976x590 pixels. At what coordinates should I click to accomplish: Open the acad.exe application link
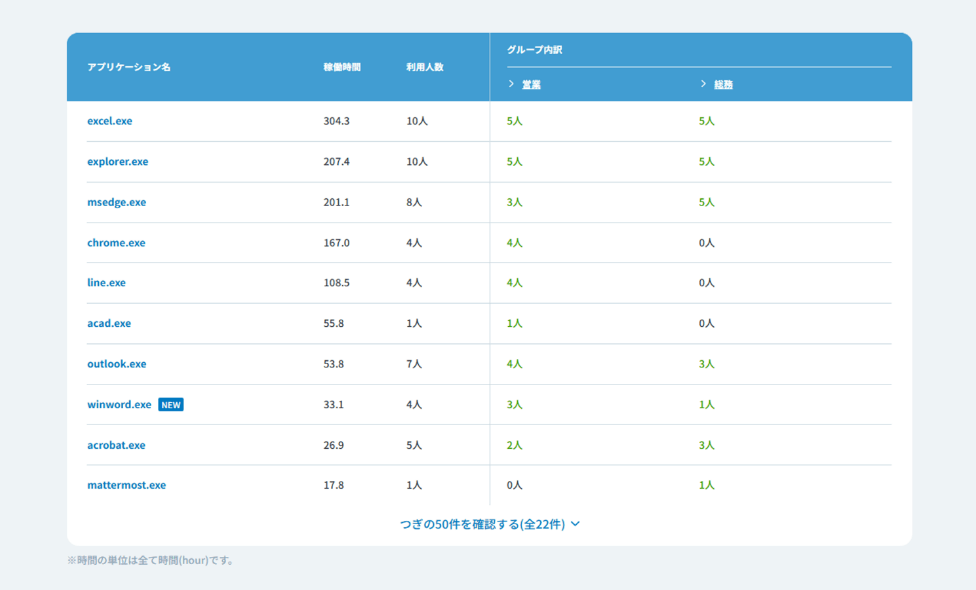(x=107, y=323)
